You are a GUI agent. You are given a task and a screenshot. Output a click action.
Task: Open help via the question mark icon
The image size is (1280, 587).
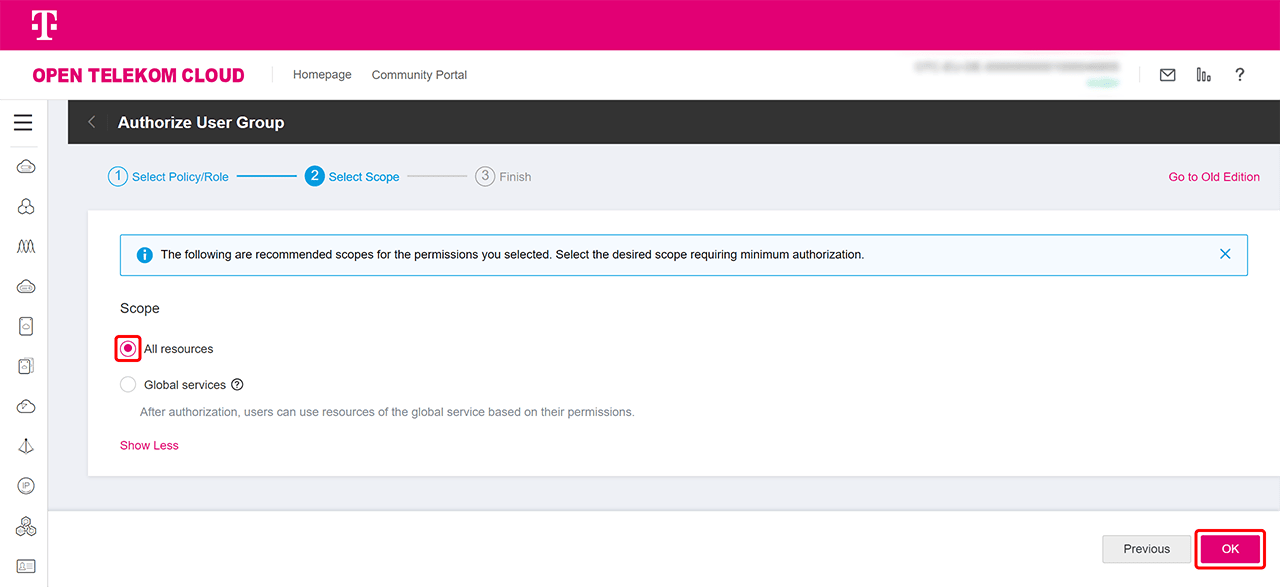click(x=1239, y=75)
